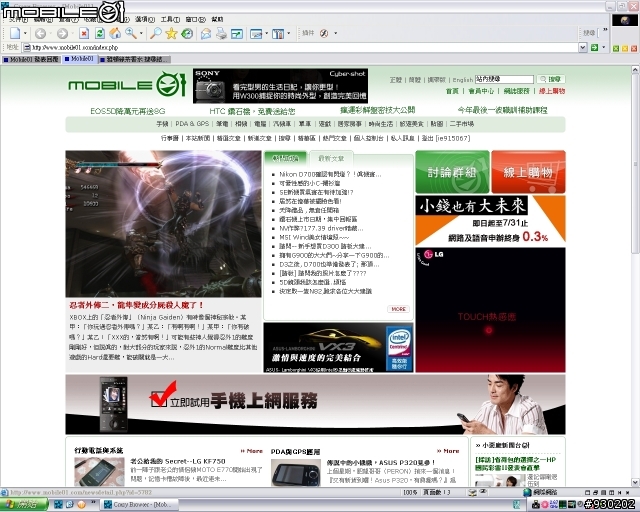Viewport: 640px width, 512px height.
Task: Switch to the third browser tab
Action: (x=134, y=60)
